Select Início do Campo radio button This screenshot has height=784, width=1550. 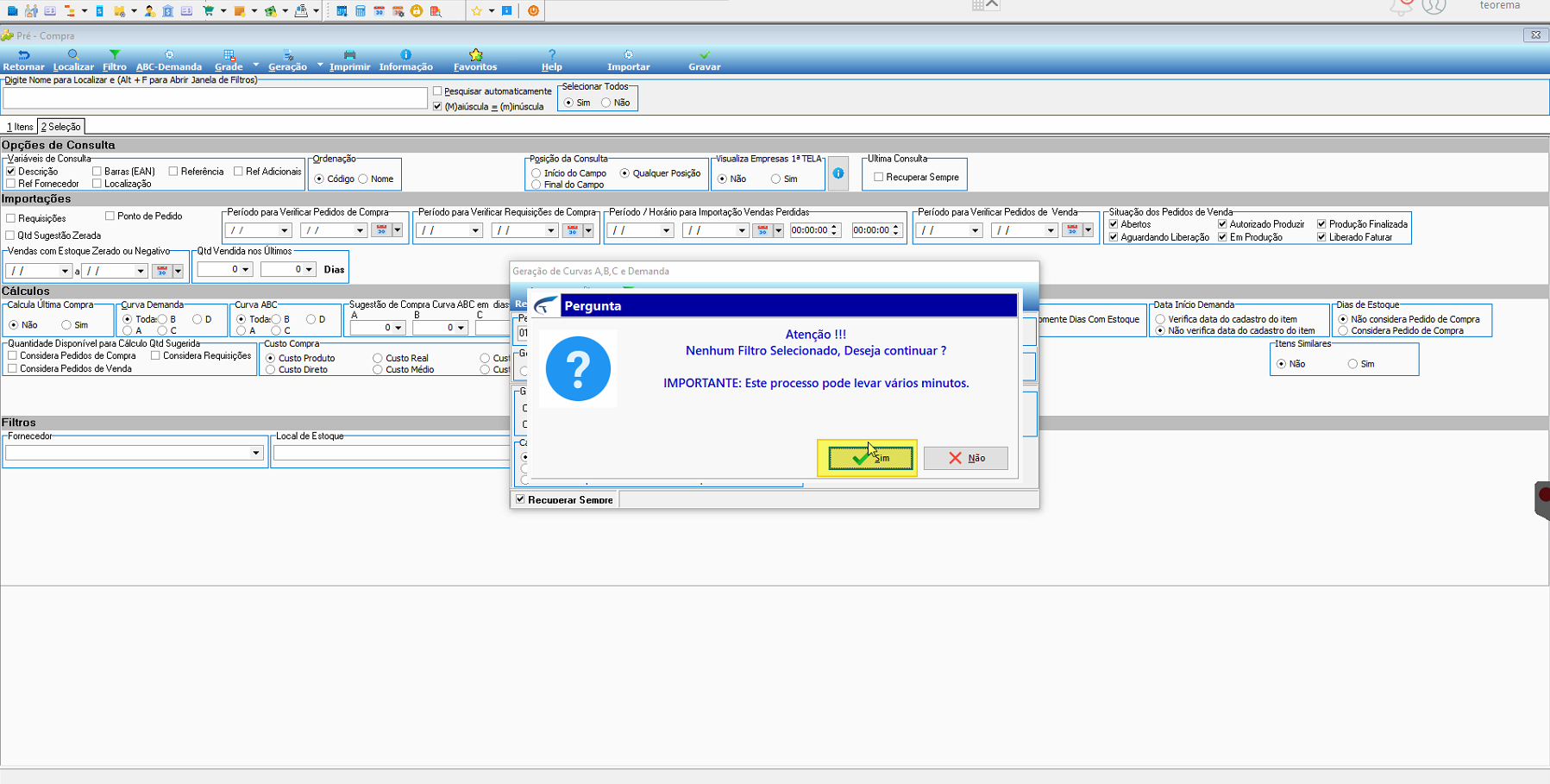(x=537, y=173)
